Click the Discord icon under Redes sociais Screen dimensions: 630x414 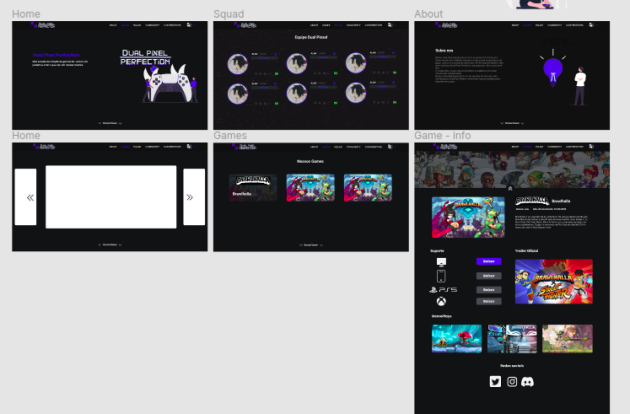(527, 381)
